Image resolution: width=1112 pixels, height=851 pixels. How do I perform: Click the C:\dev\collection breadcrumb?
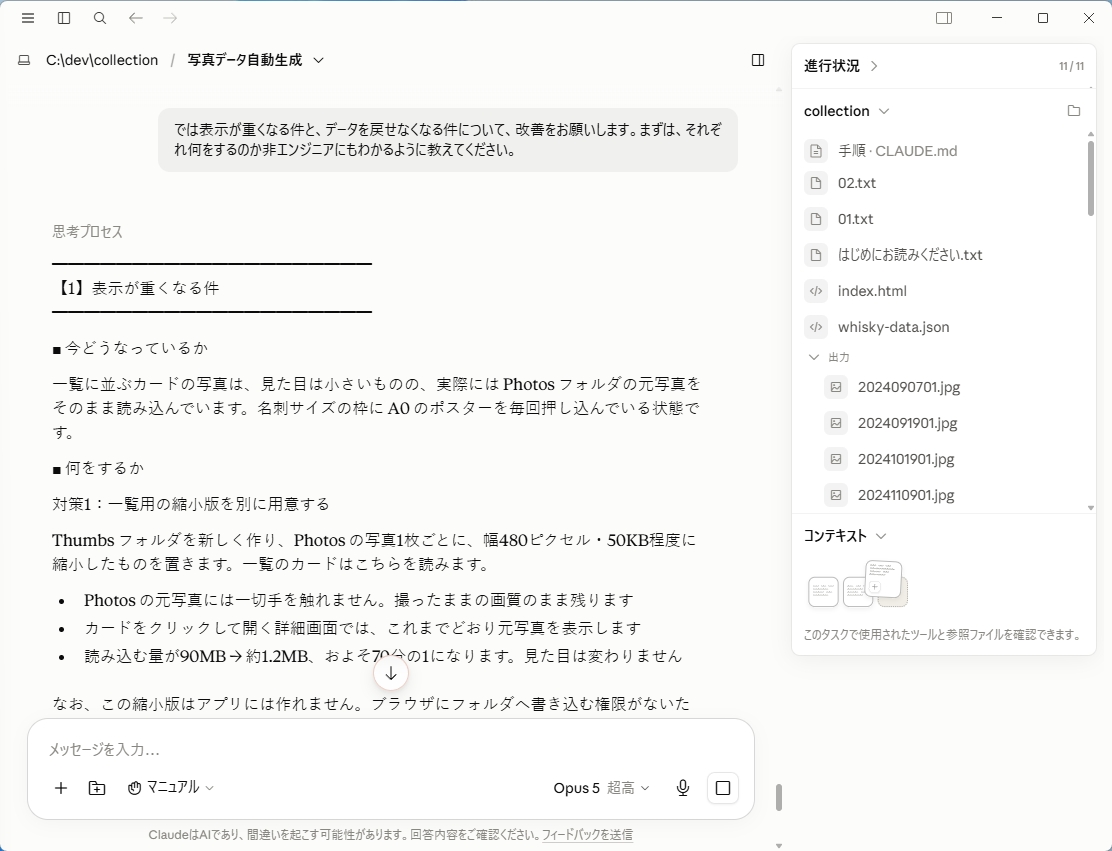102,60
